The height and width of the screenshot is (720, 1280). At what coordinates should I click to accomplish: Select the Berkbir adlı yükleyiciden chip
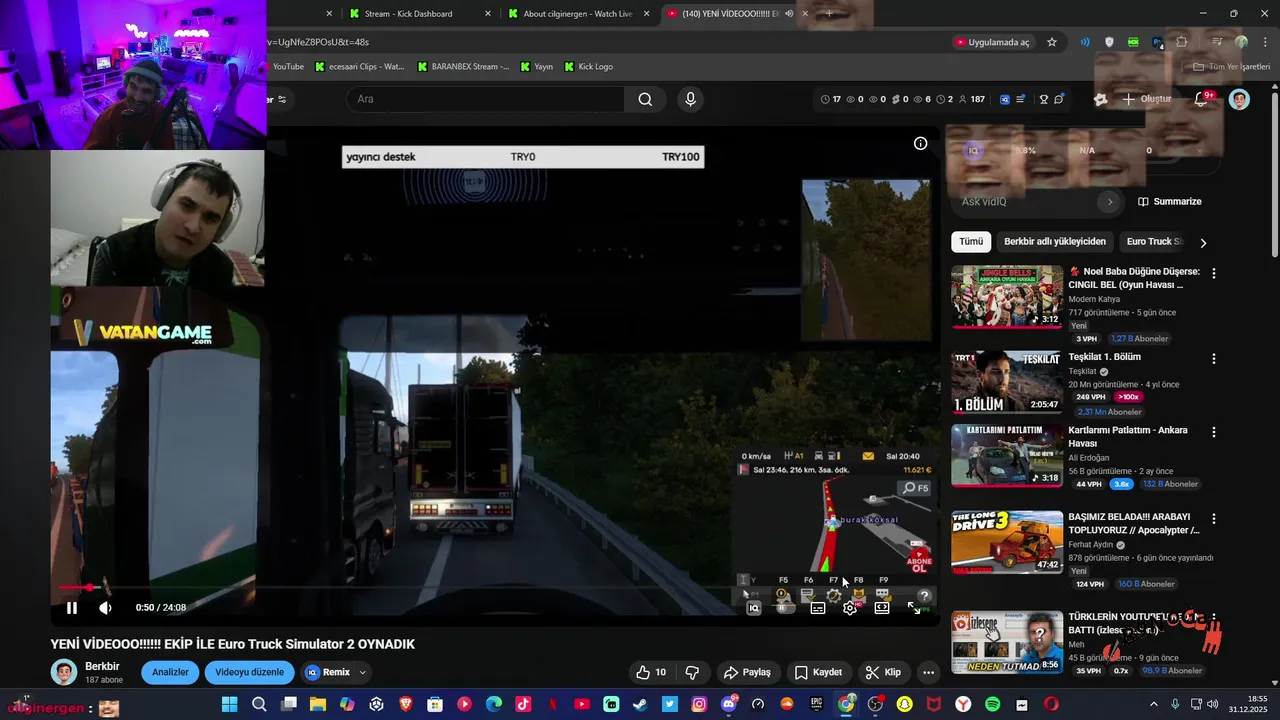[1055, 241]
